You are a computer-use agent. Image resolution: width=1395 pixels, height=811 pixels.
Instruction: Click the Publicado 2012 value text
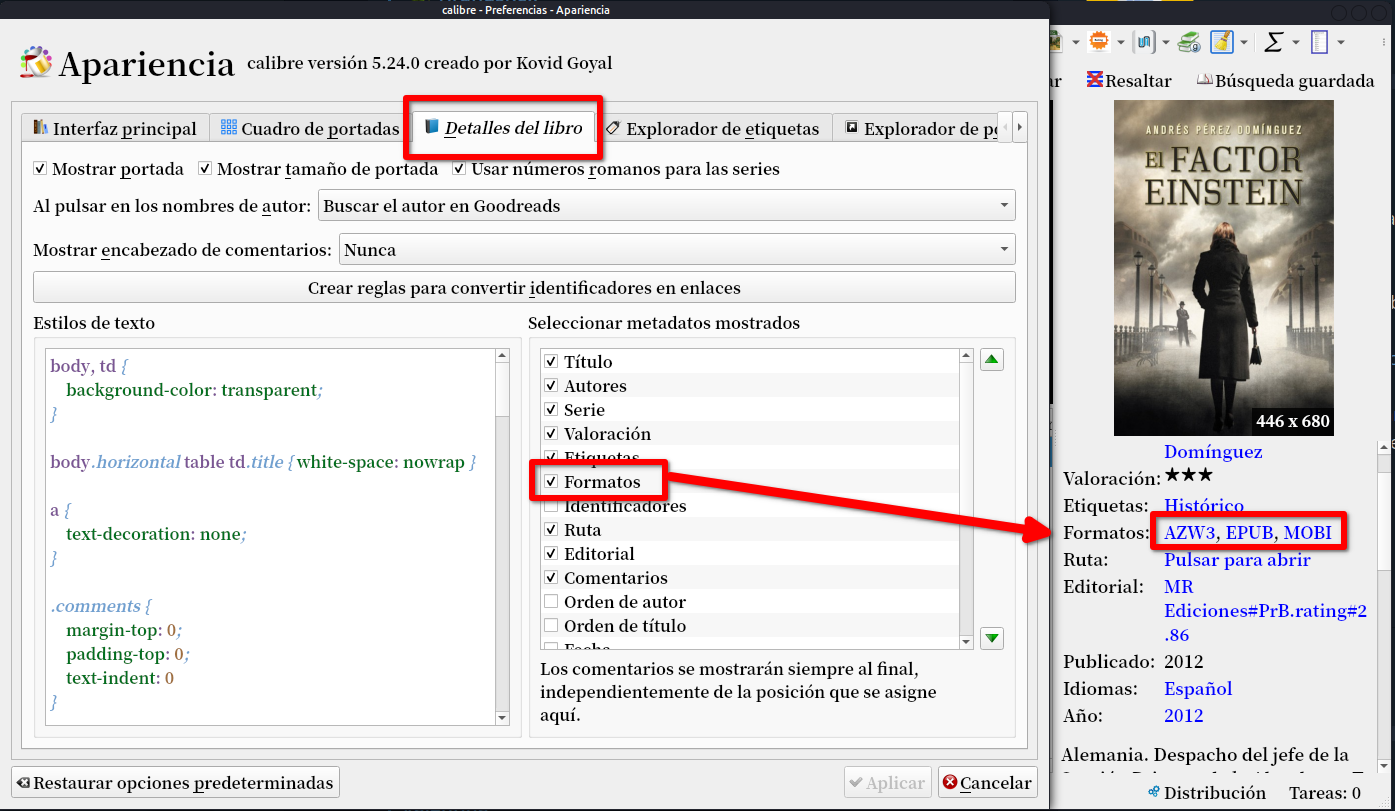tap(1184, 662)
